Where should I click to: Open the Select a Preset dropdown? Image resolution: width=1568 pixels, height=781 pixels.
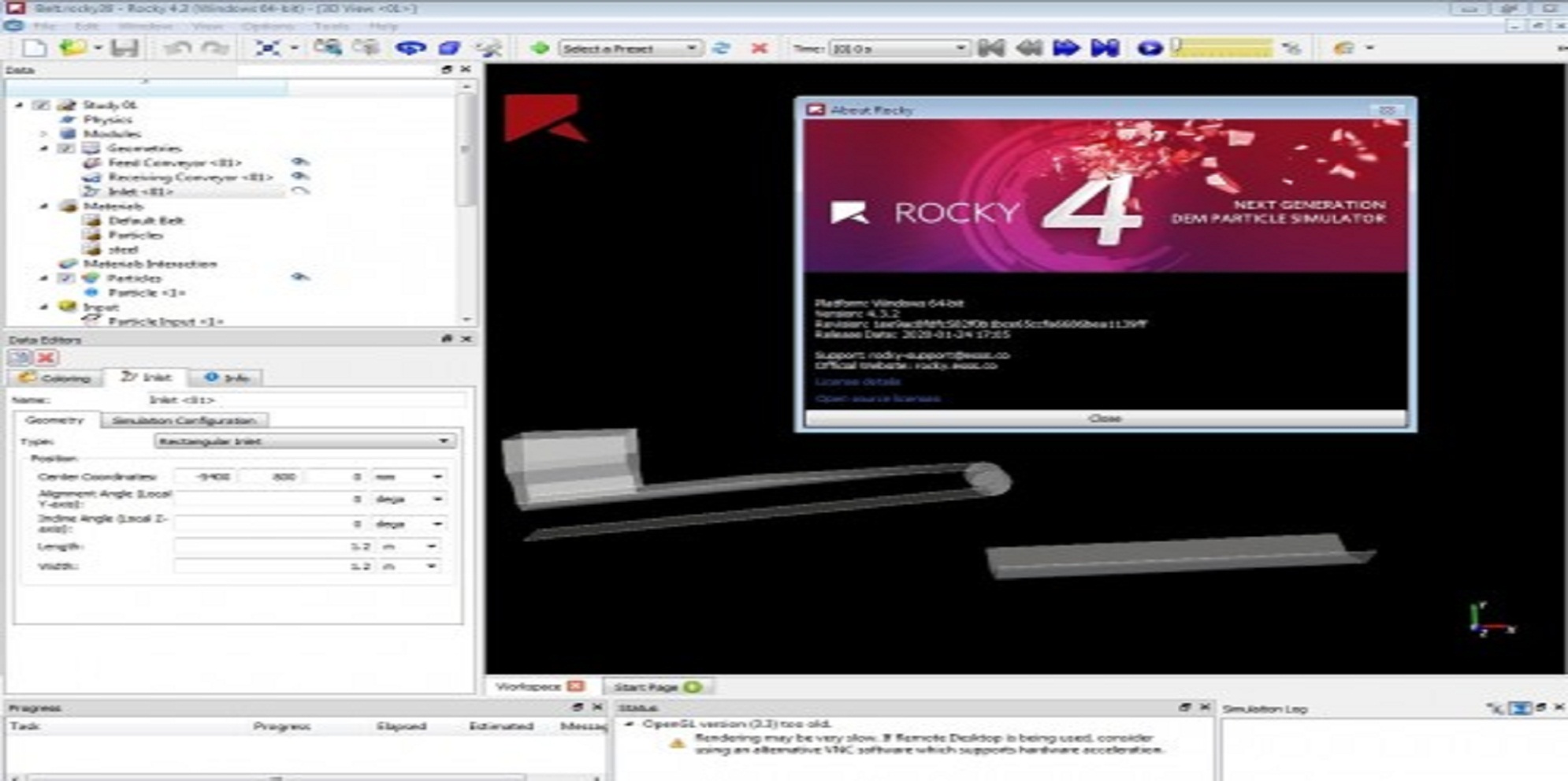[630, 48]
